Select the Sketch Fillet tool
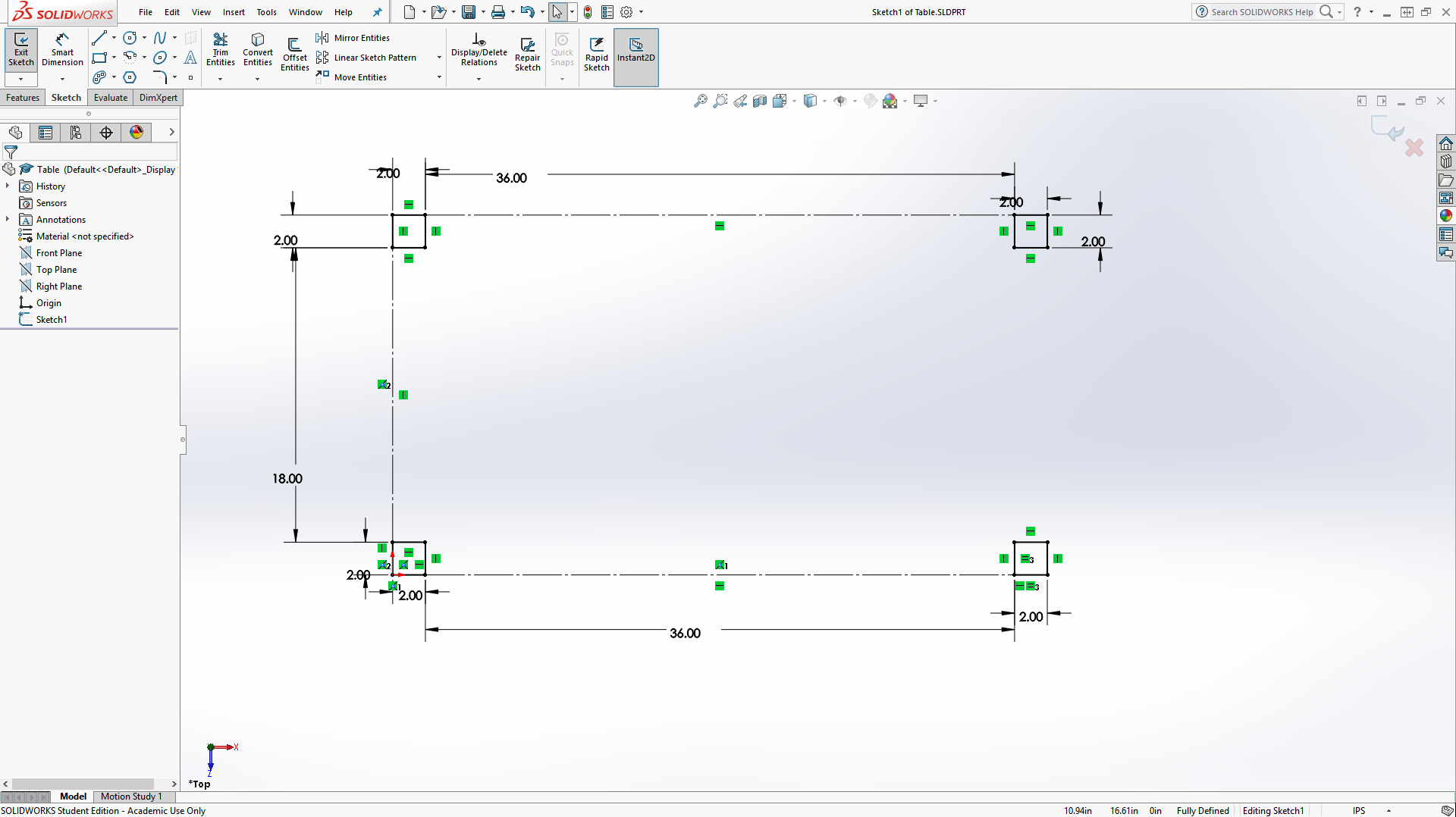This screenshot has width=1456, height=817. tap(159, 77)
